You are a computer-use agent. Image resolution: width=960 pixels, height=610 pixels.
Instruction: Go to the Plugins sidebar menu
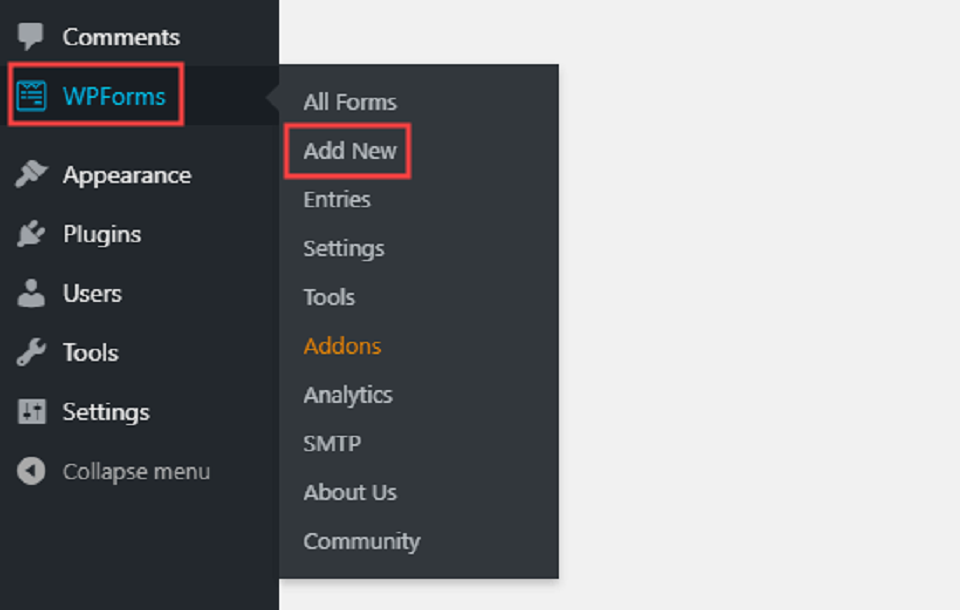(102, 235)
